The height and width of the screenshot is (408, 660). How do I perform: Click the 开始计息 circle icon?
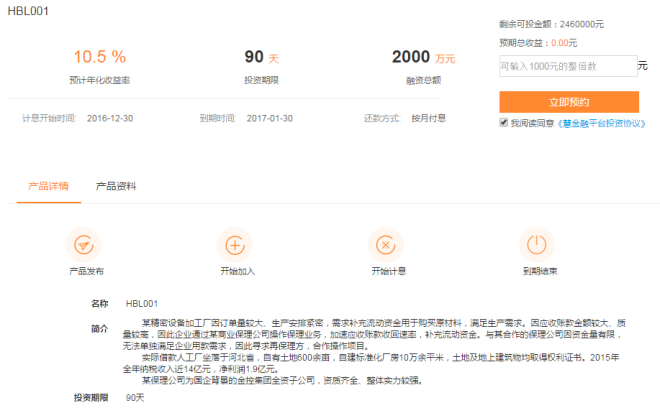click(385, 244)
